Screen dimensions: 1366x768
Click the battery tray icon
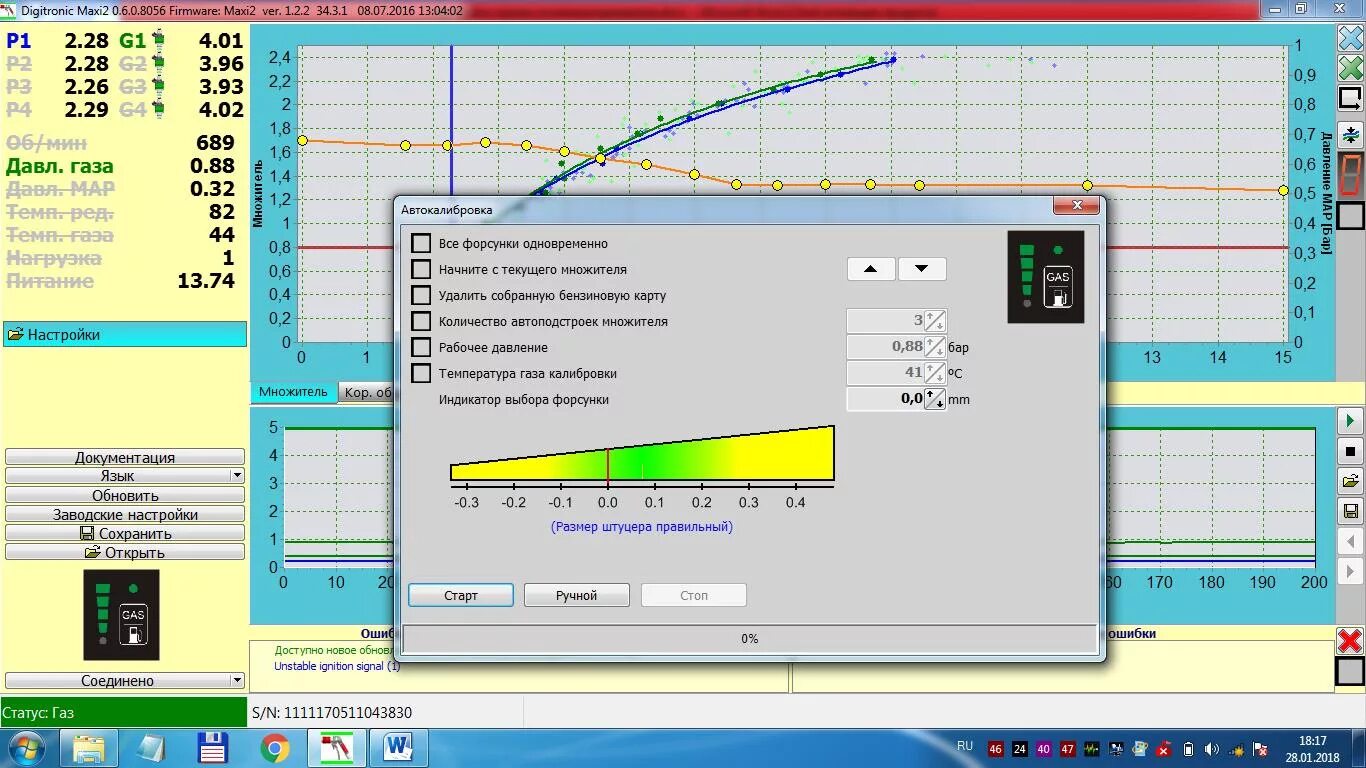pos(1188,749)
